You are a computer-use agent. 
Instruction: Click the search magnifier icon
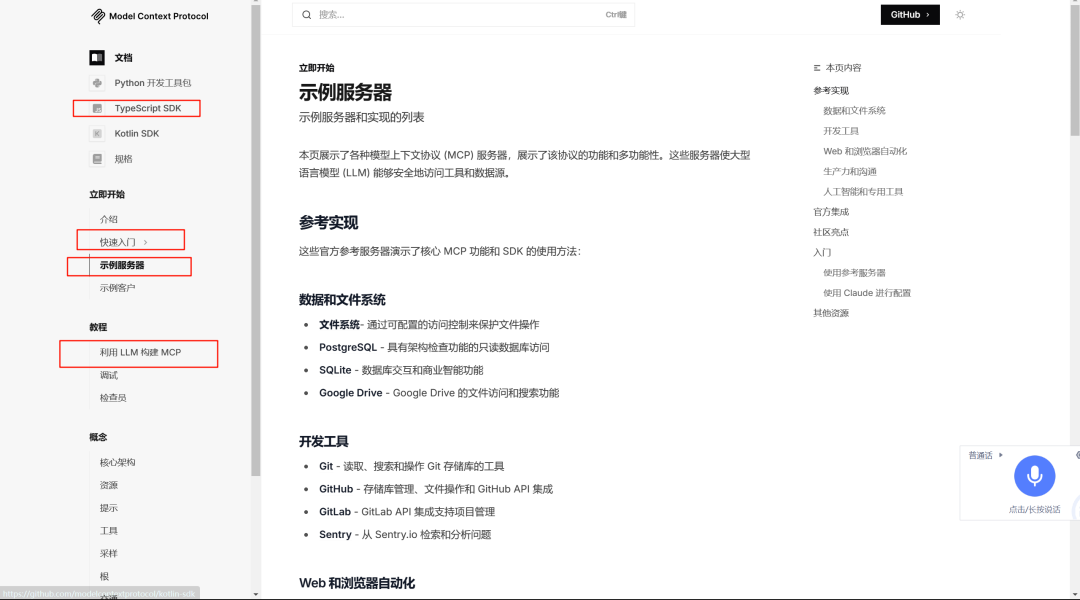307,14
